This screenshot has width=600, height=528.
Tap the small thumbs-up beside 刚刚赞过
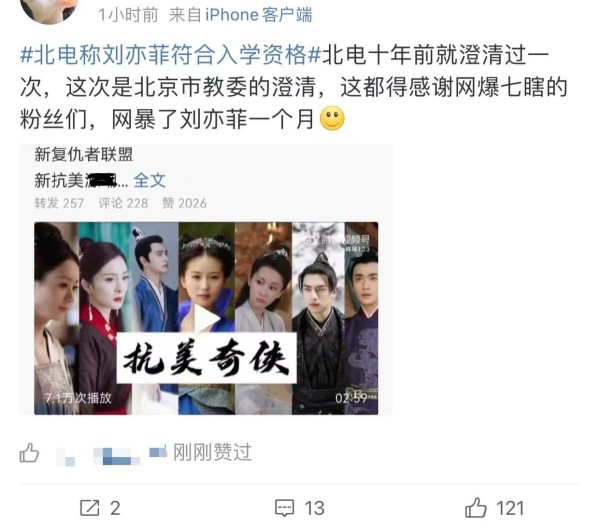pyautogui.click(x=29, y=453)
